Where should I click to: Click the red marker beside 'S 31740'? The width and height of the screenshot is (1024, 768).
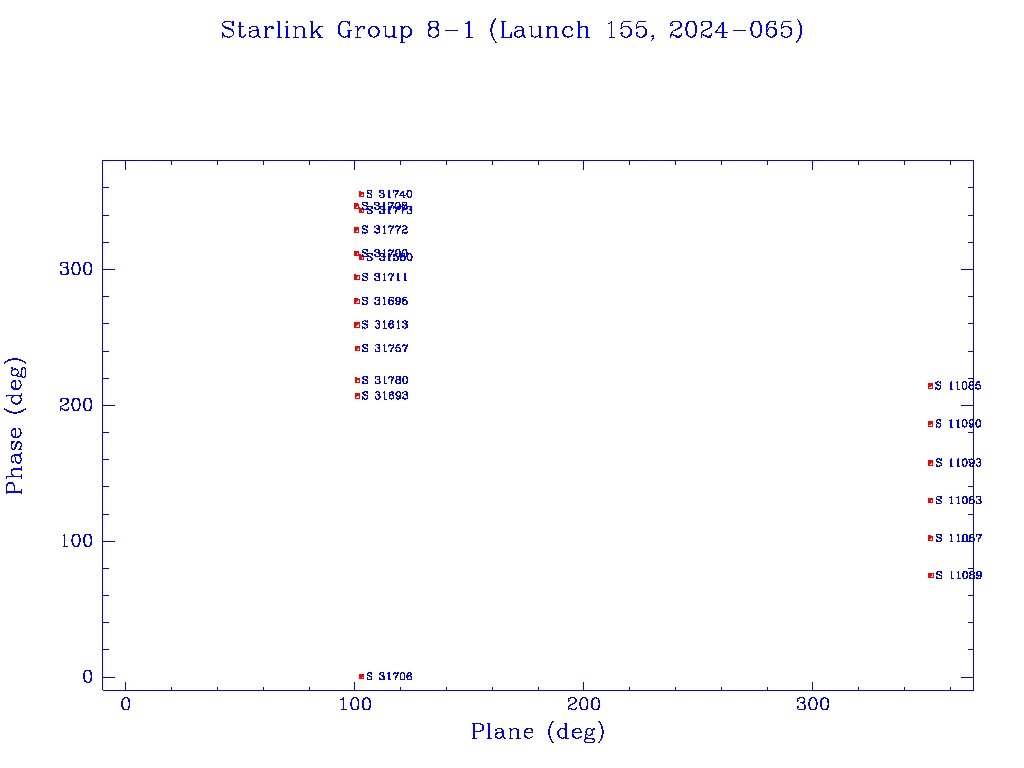361,195
